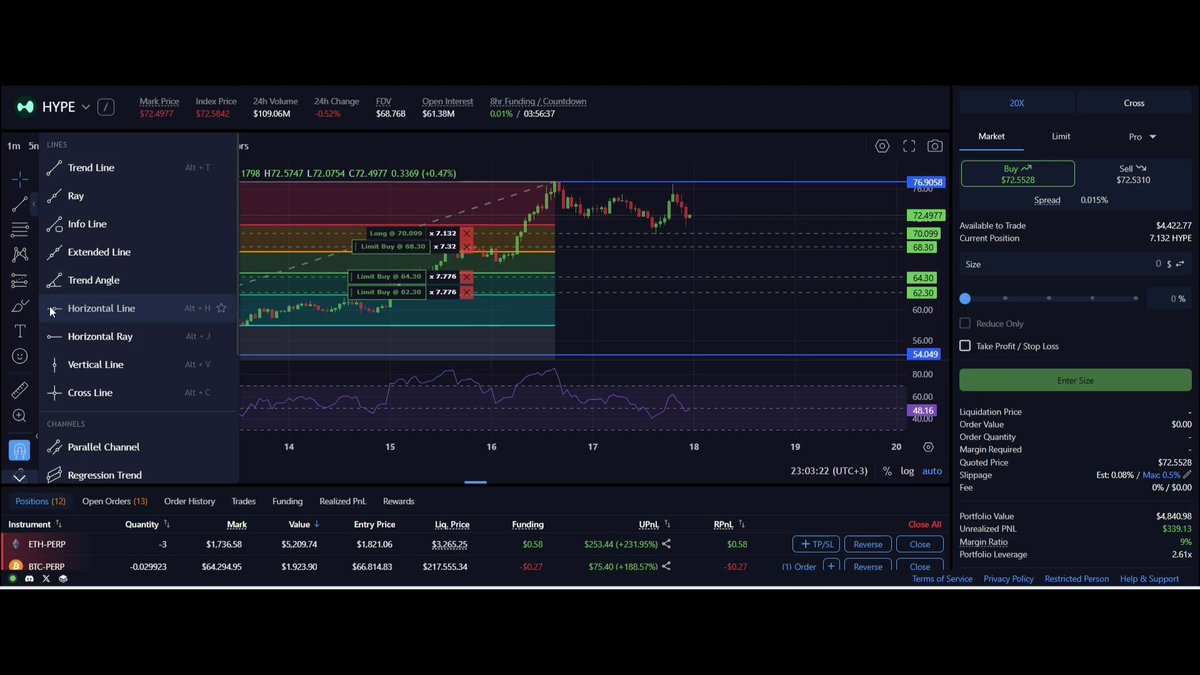Open the Help & Support link
This screenshot has height=675, width=1200.
[1149, 579]
